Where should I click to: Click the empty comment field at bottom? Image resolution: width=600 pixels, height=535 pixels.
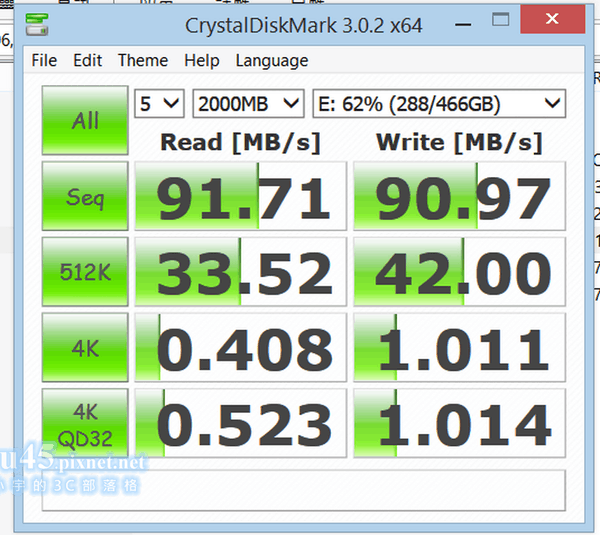pyautogui.click(x=304, y=490)
